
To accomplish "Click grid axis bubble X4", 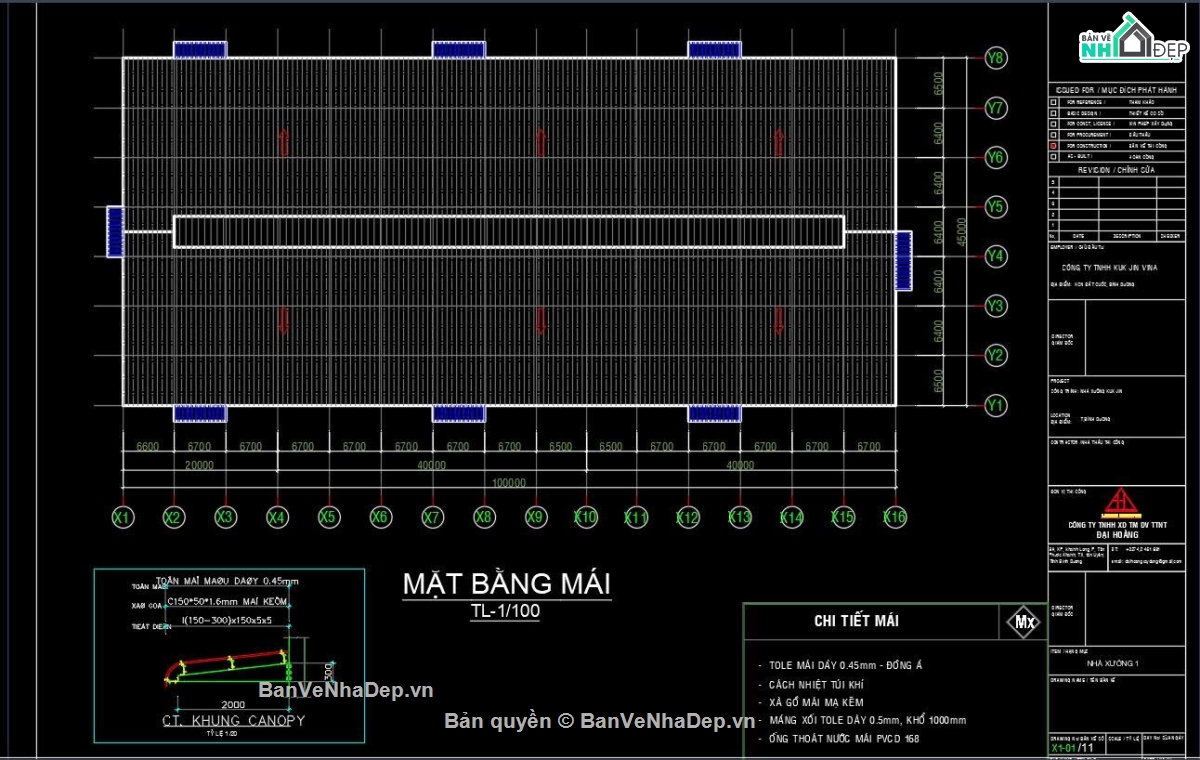I will 277,517.
